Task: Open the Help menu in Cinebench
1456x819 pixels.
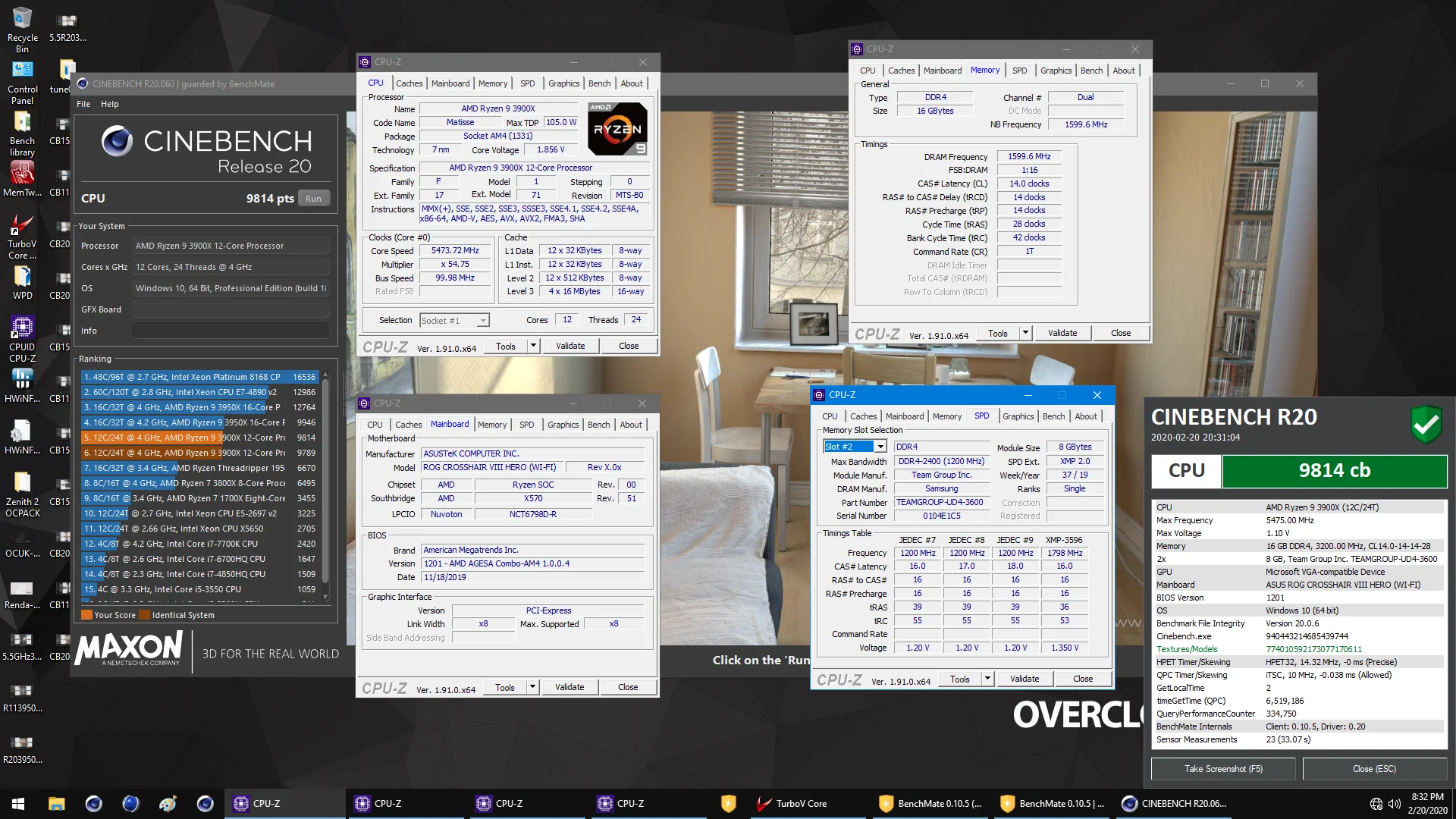Action: [x=110, y=104]
